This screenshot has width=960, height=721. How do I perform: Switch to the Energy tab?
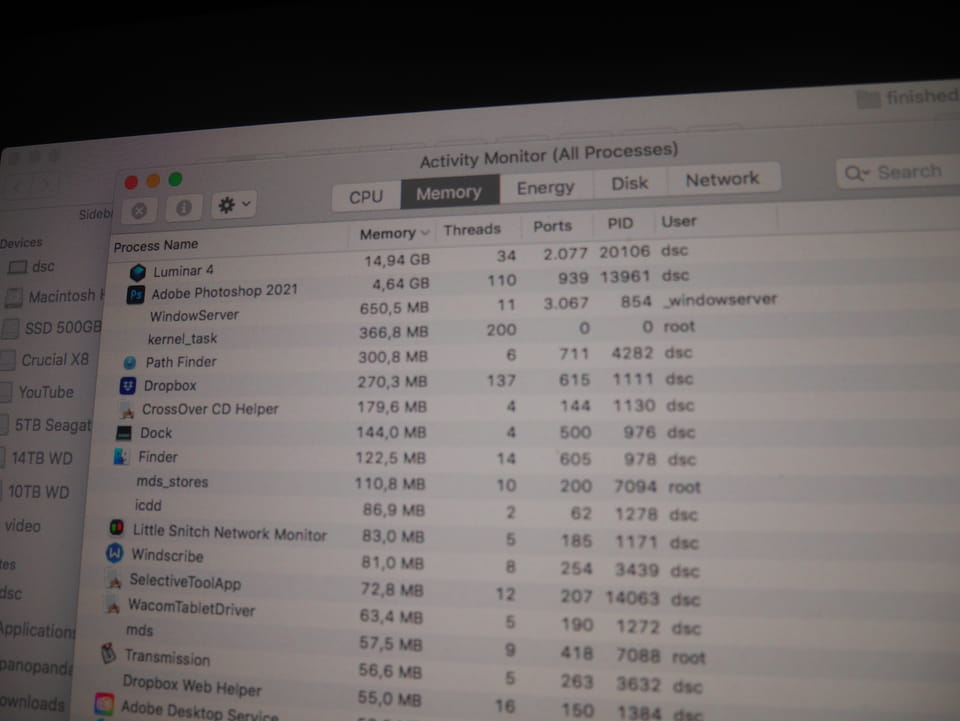pos(545,188)
